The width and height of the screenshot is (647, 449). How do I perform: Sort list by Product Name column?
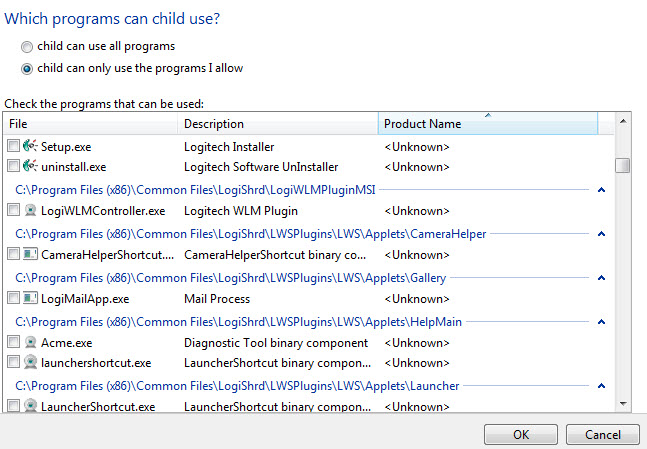(x=488, y=123)
